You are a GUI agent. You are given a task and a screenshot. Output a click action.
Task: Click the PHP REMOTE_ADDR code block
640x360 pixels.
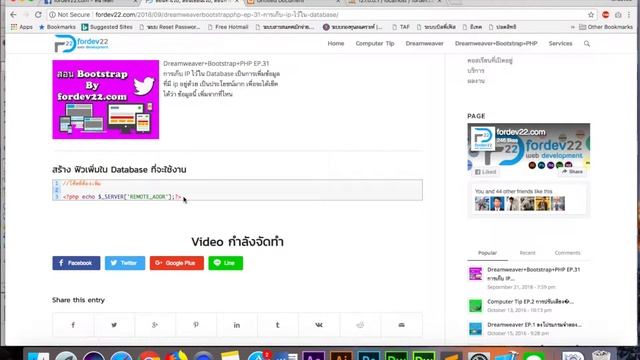pos(238,190)
